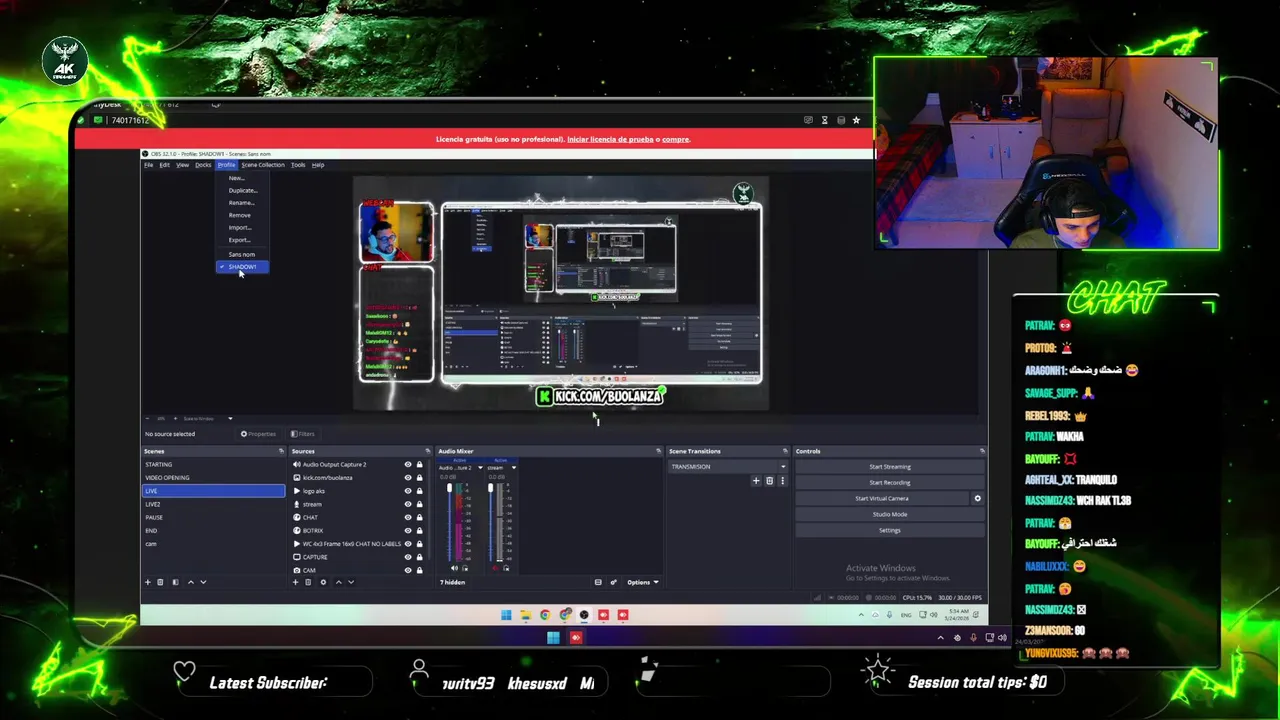1280x720 pixels.
Task: Select the PAUSE scene
Action: tap(213, 518)
